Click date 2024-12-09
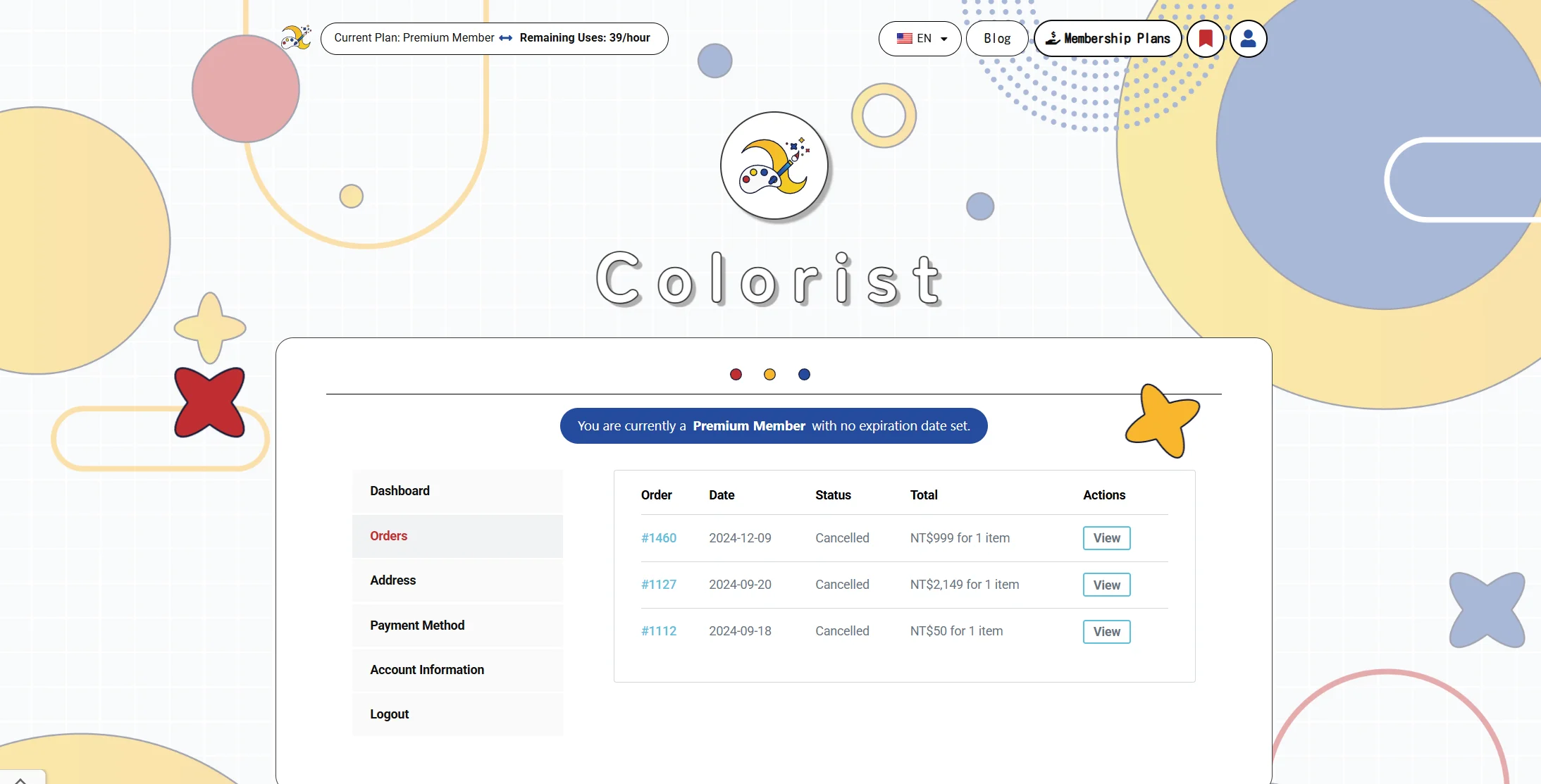This screenshot has width=1541, height=784. click(740, 538)
